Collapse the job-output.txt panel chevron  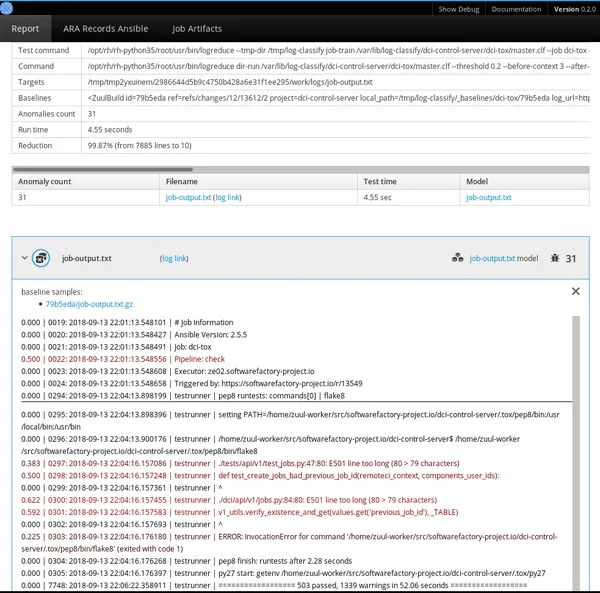[x=24, y=258]
